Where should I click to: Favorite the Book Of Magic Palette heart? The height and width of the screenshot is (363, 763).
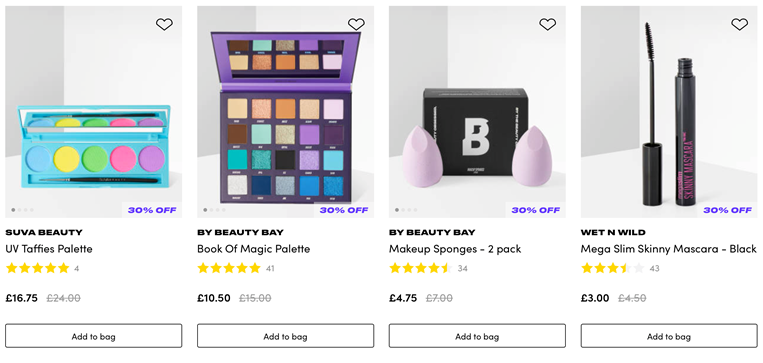[356, 24]
